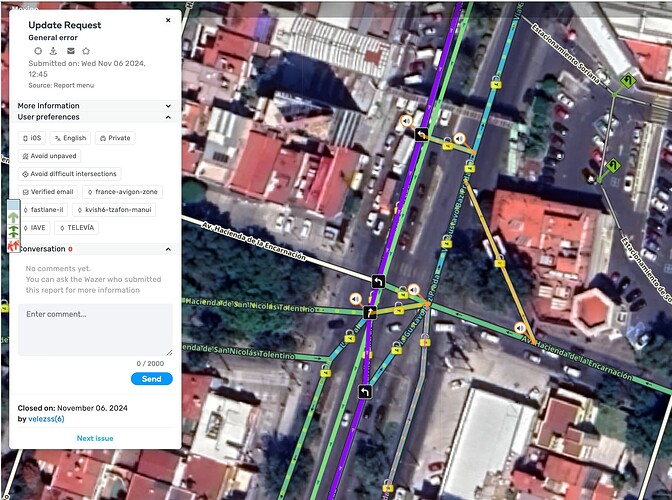Click the iOS preference chip
This screenshot has height=500, width=672.
point(32,138)
